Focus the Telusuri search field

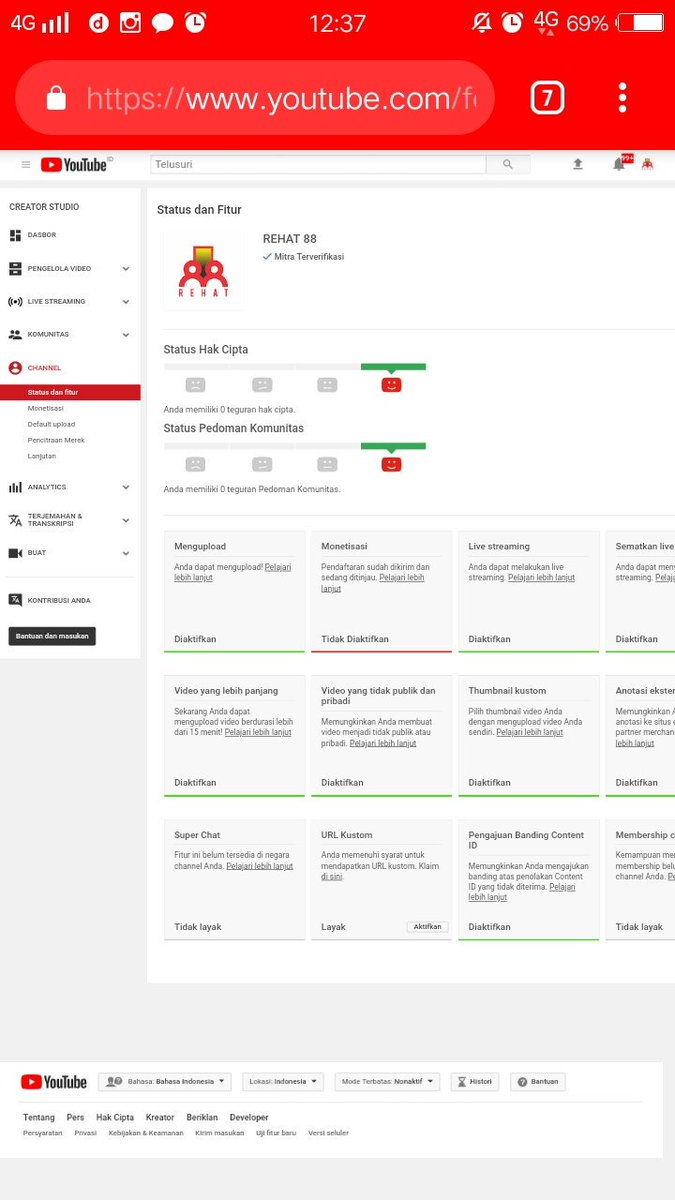click(318, 165)
